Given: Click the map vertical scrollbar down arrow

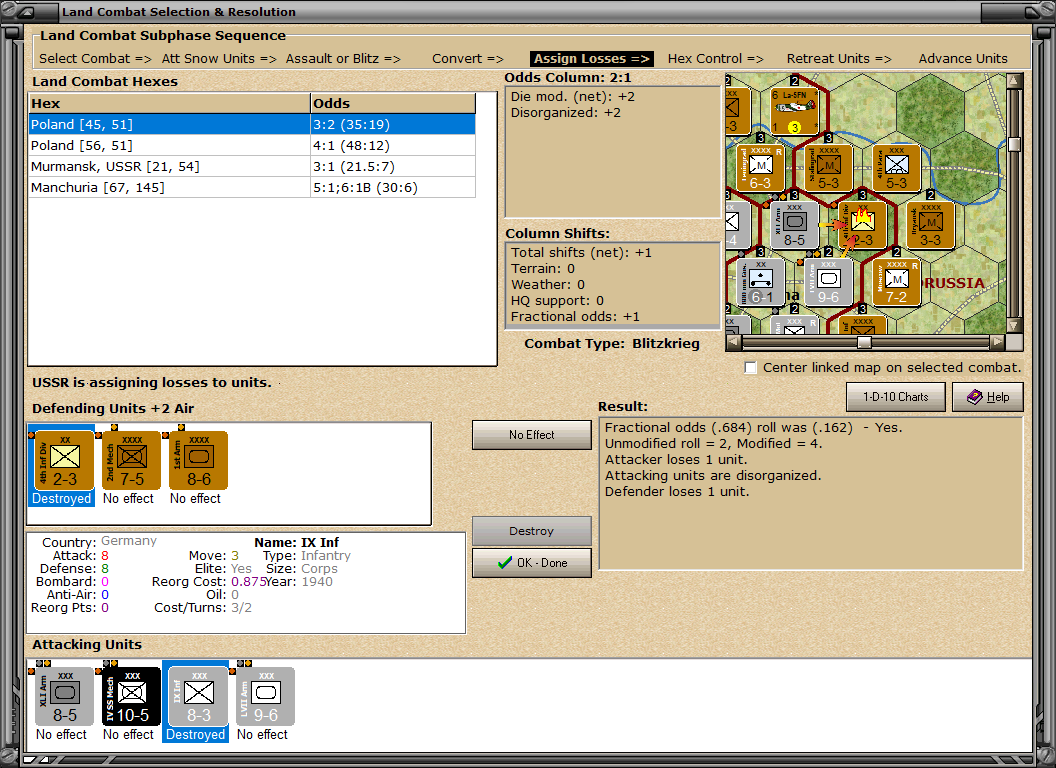Looking at the screenshot, I should (1014, 325).
